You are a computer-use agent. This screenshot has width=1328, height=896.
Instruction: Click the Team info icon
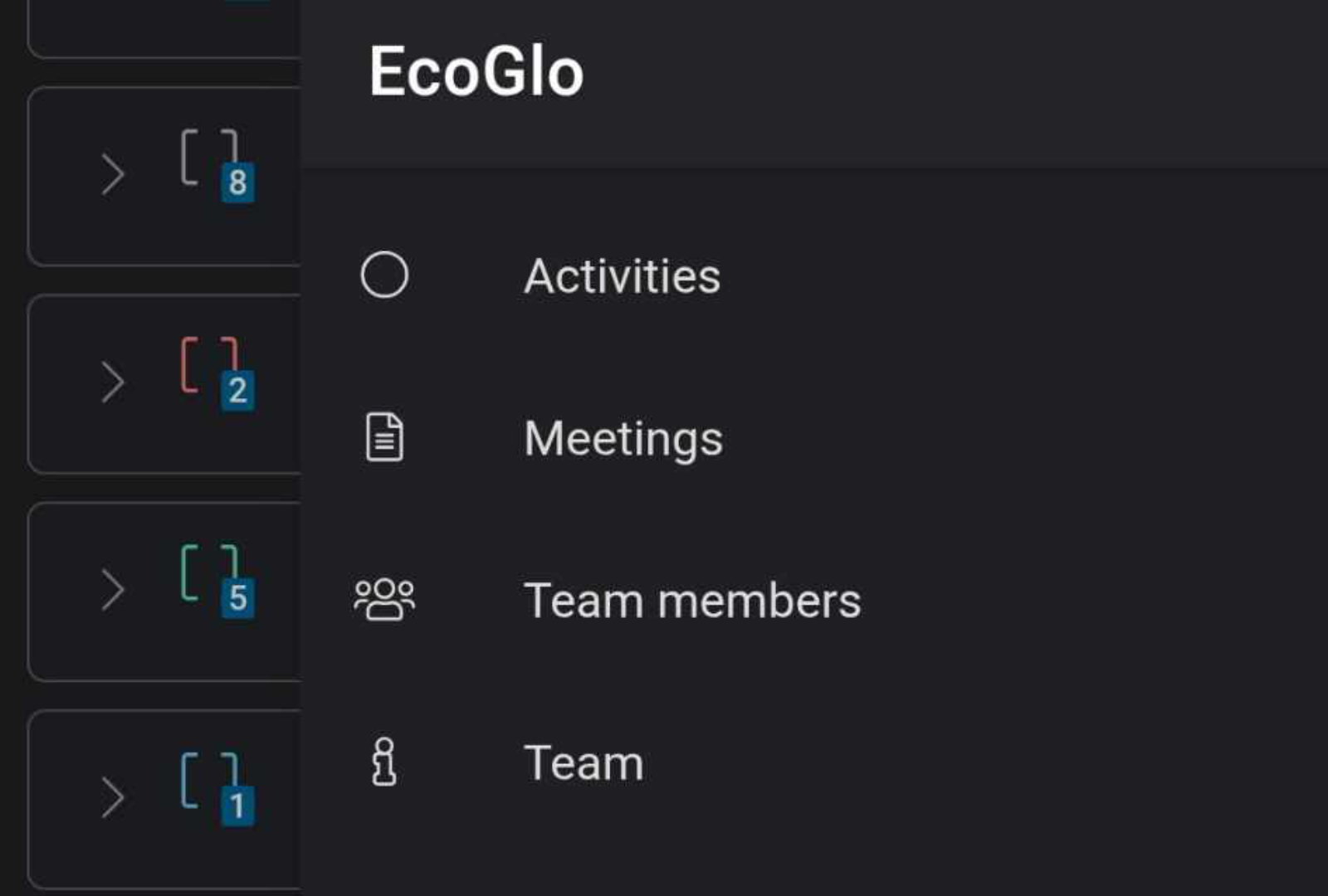(384, 762)
